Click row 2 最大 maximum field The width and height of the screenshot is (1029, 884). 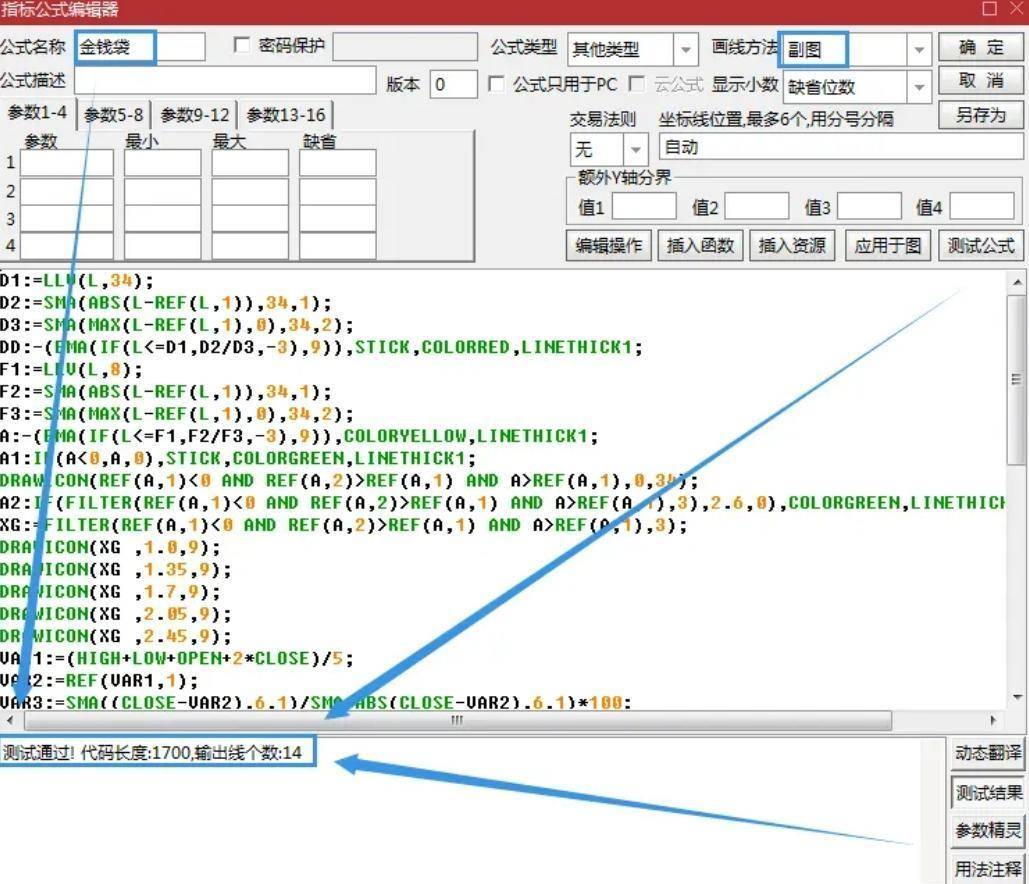[x=250, y=191]
